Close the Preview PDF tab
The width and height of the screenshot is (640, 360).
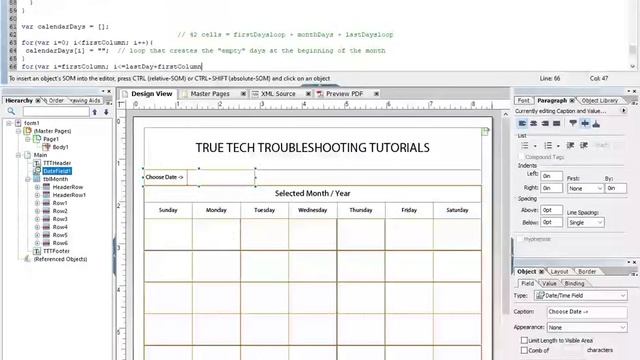point(376,94)
